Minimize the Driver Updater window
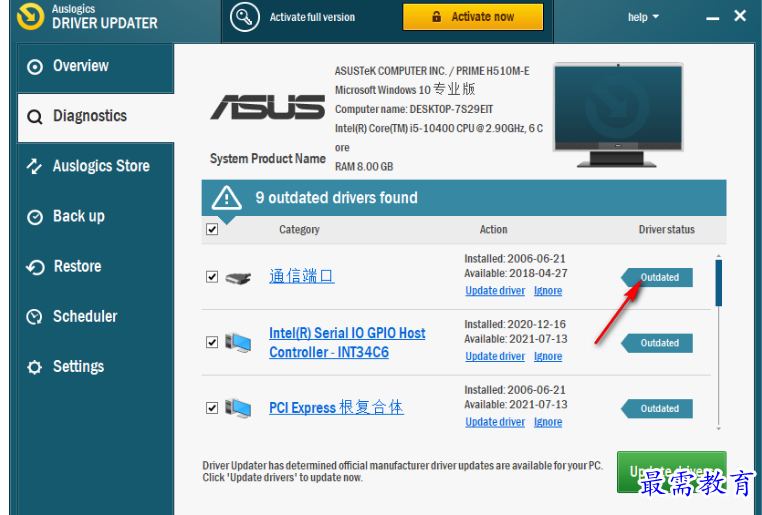 pos(712,17)
